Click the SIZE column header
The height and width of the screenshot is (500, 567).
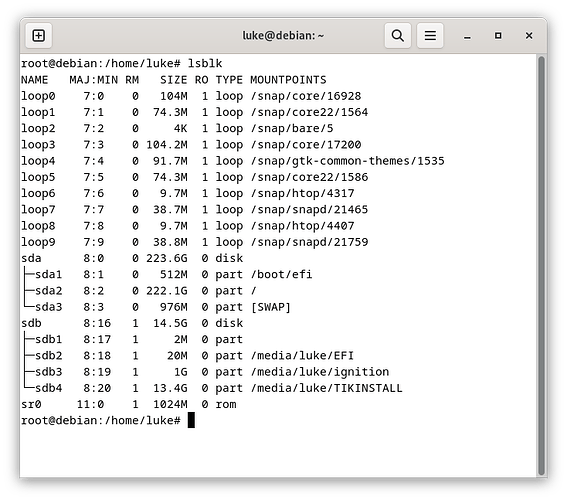[174, 80]
